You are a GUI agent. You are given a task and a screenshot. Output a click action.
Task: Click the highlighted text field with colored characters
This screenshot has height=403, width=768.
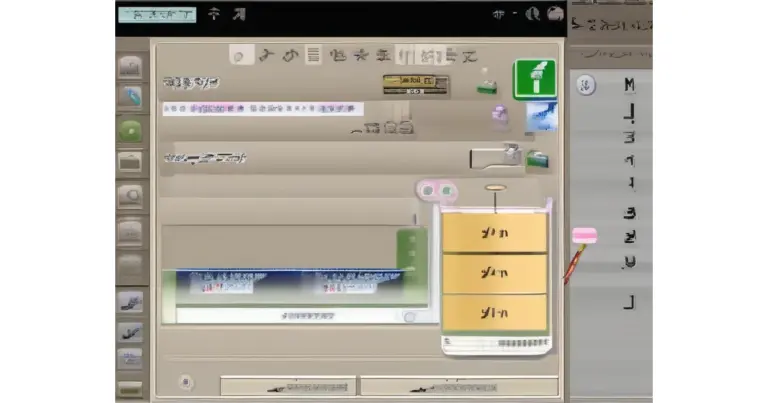(x=263, y=109)
